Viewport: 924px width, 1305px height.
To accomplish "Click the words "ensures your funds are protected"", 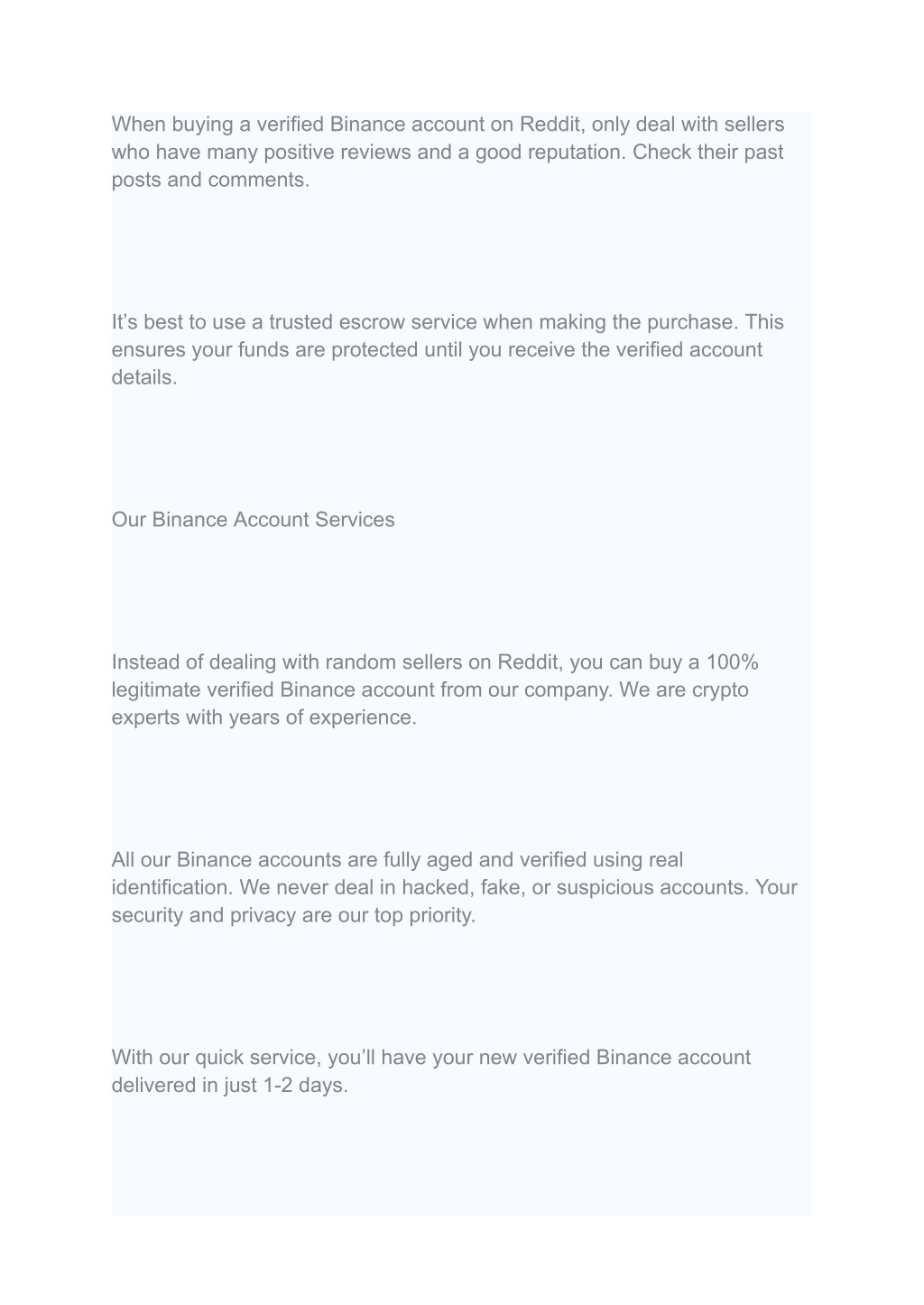I will (265, 349).
